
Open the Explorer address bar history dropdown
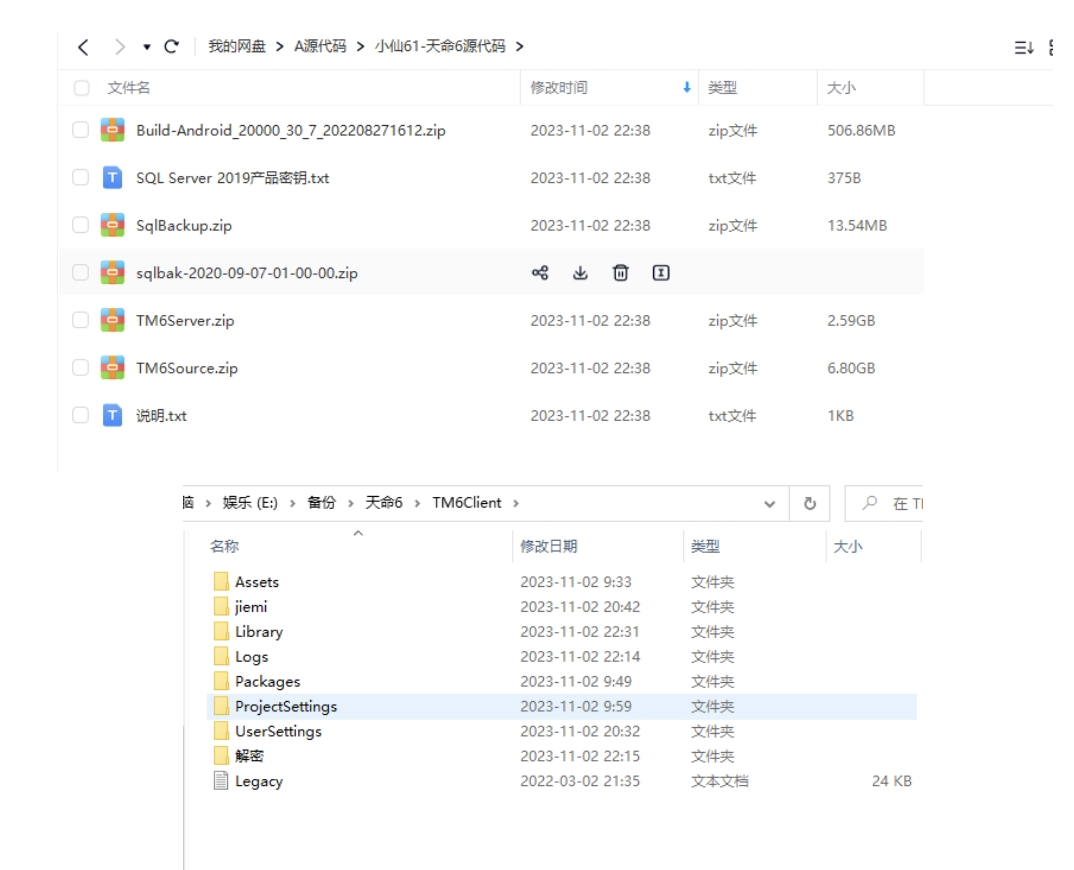pyautogui.click(x=769, y=504)
